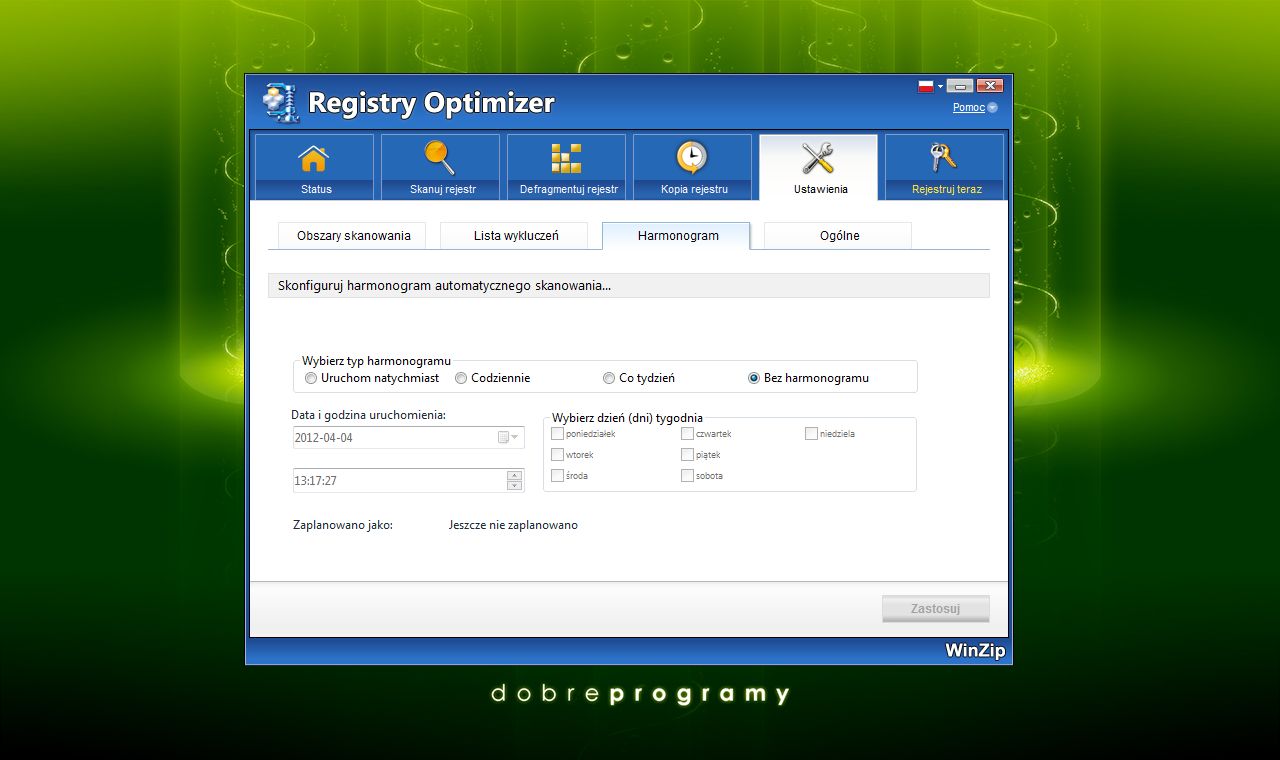This screenshot has height=760, width=1280.
Task: Check the poniedziałek checkbox
Action: click(557, 433)
